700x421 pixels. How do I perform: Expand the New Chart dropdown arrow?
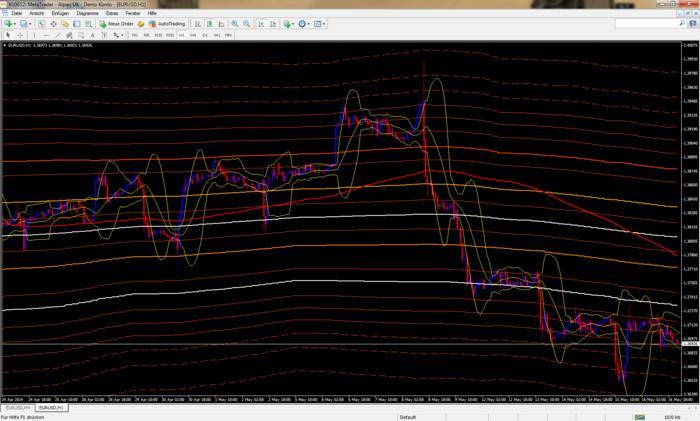[15, 24]
